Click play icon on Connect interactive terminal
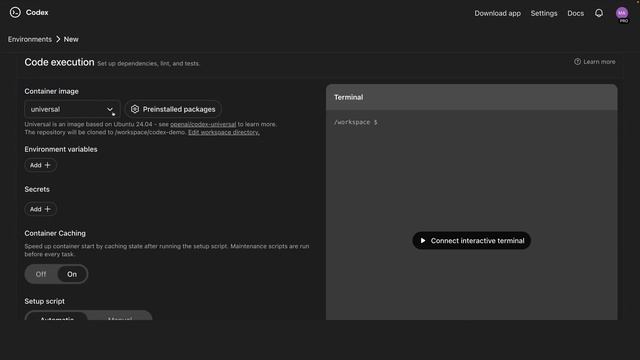Image resolution: width=640 pixels, height=360 pixels. [x=423, y=241]
